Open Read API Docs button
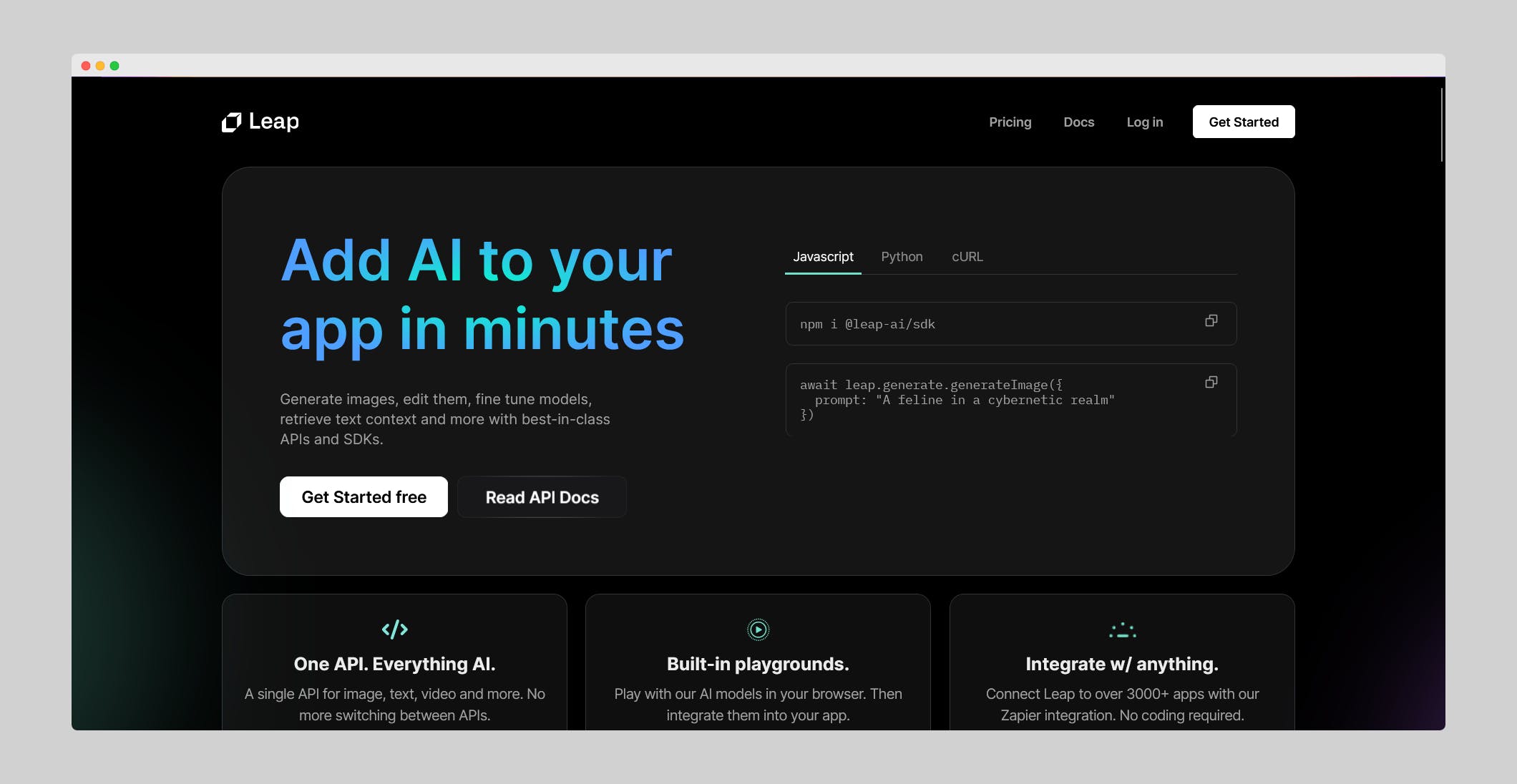Viewport: 1517px width, 784px height. 542,497
